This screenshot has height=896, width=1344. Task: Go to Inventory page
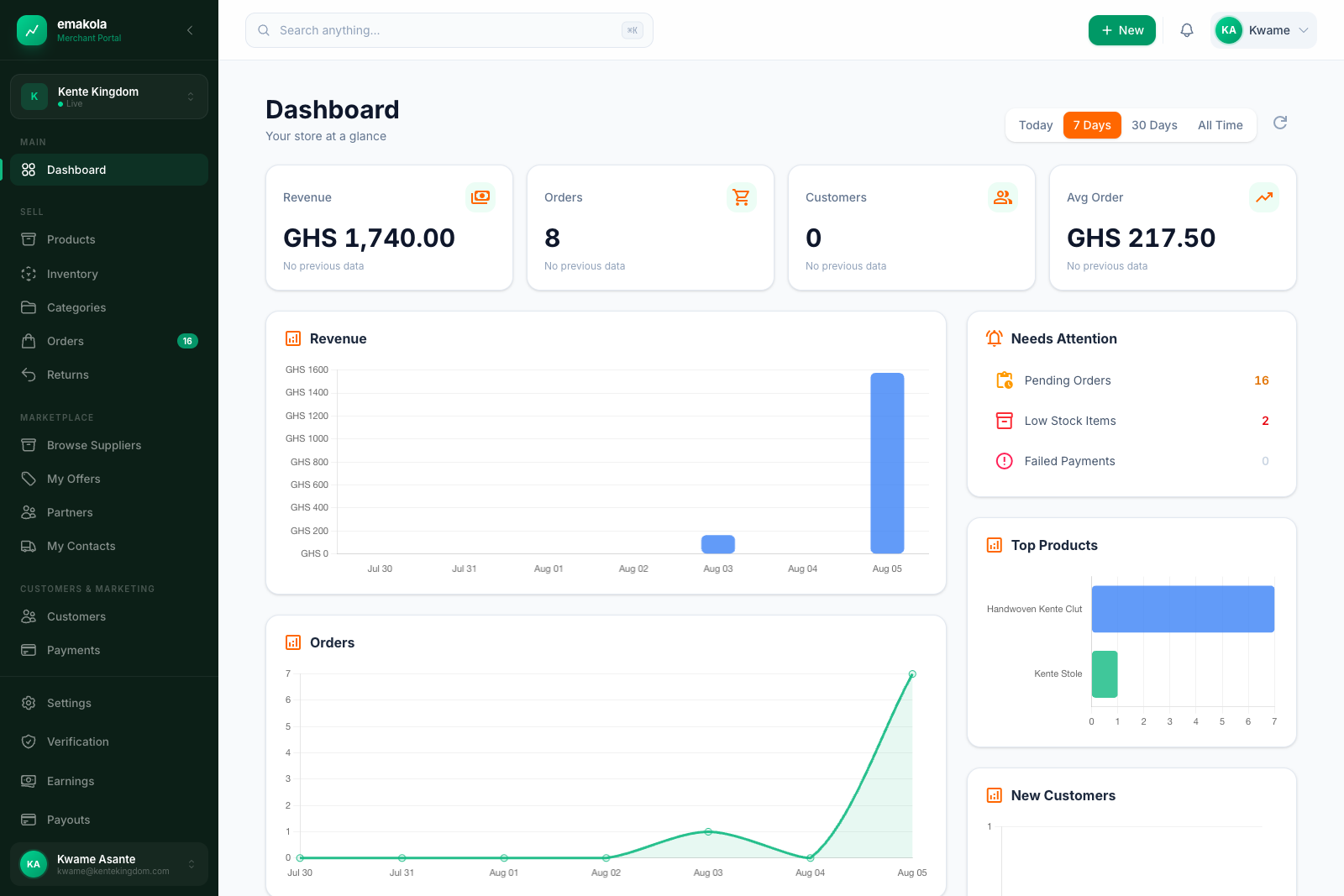point(109,274)
